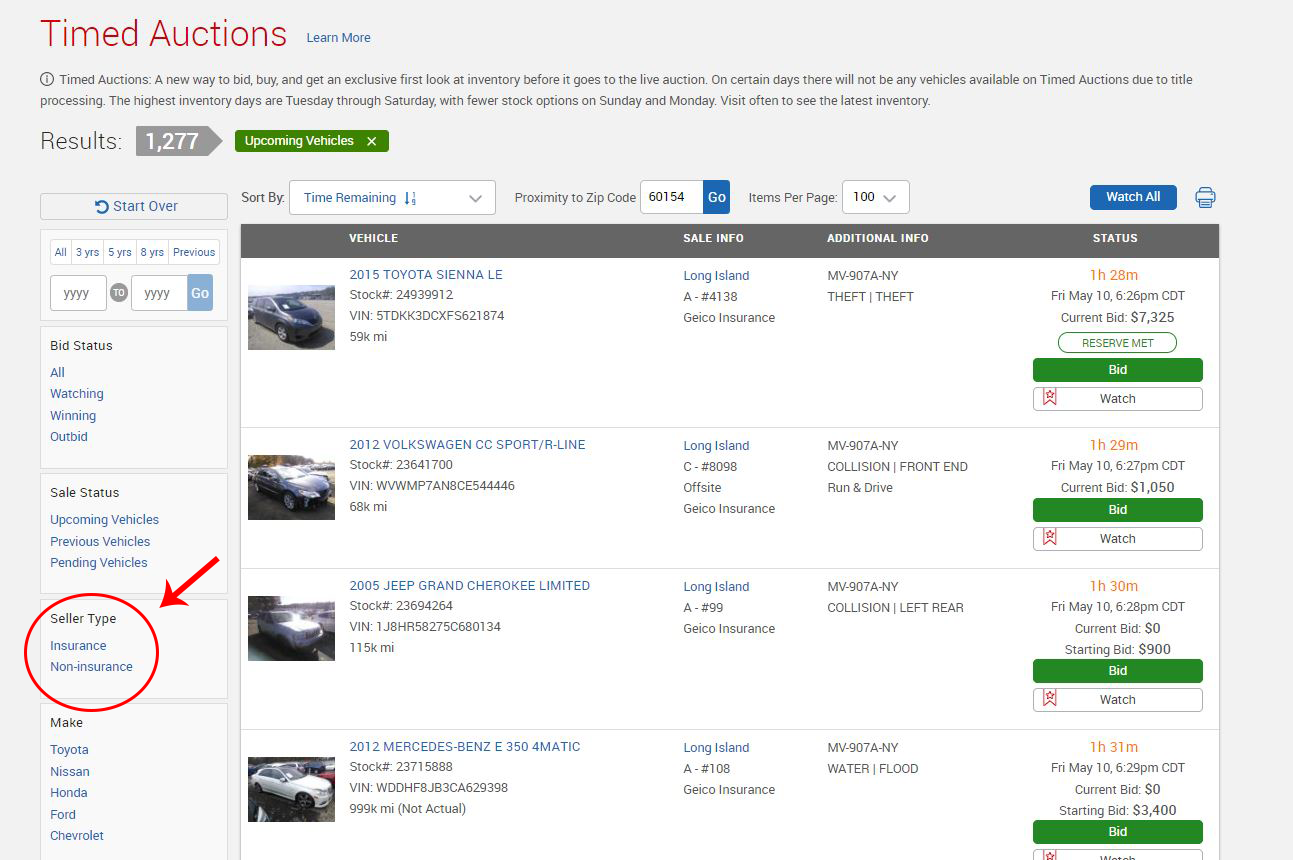Click Long Island link in Volkswagen CC row
The width and height of the screenshot is (1293, 860).
tap(716, 446)
